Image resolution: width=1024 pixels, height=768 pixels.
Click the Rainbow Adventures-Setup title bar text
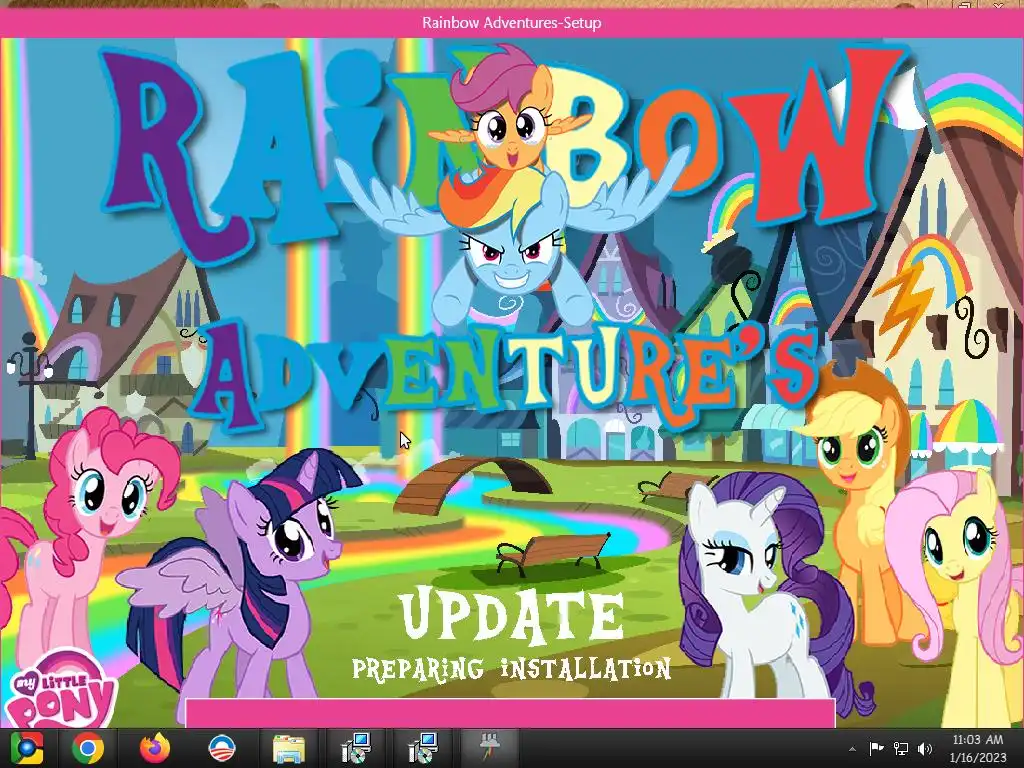tap(511, 23)
